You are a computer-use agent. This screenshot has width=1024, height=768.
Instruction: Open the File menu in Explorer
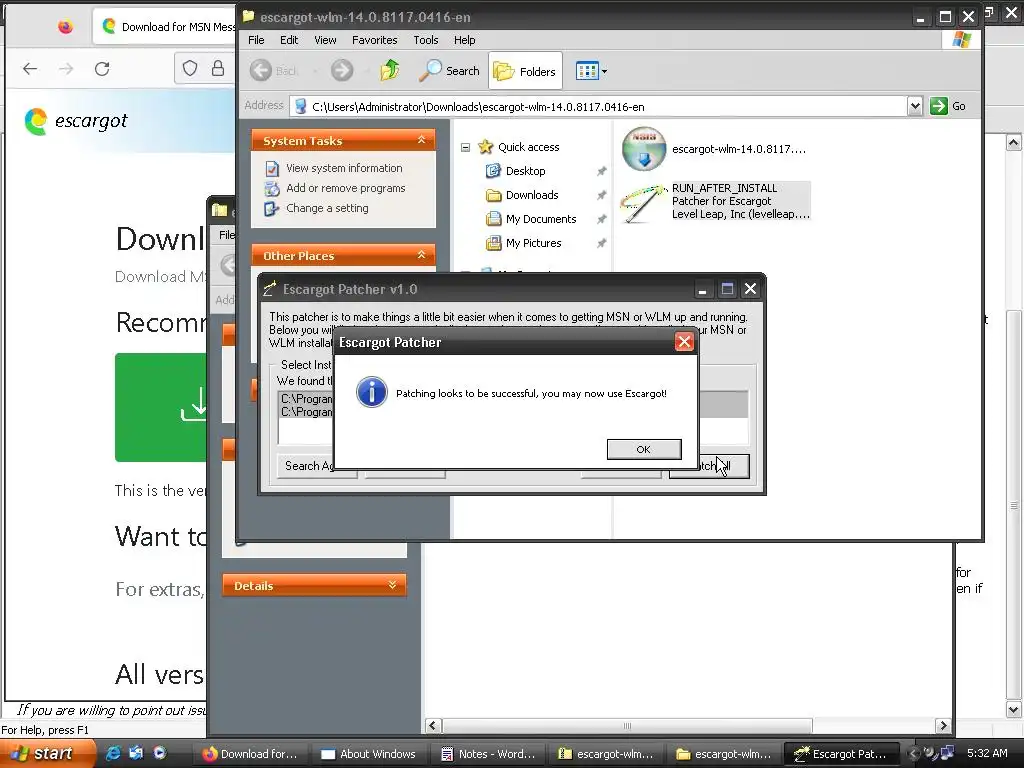(x=256, y=40)
